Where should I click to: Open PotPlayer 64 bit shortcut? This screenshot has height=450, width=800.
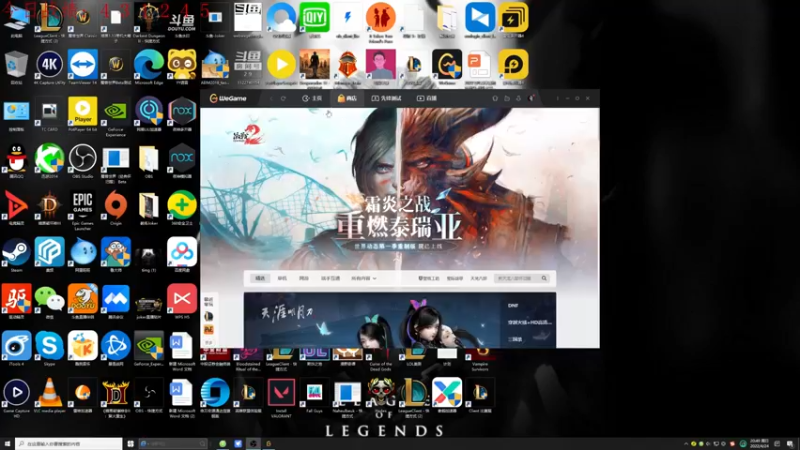(83, 114)
